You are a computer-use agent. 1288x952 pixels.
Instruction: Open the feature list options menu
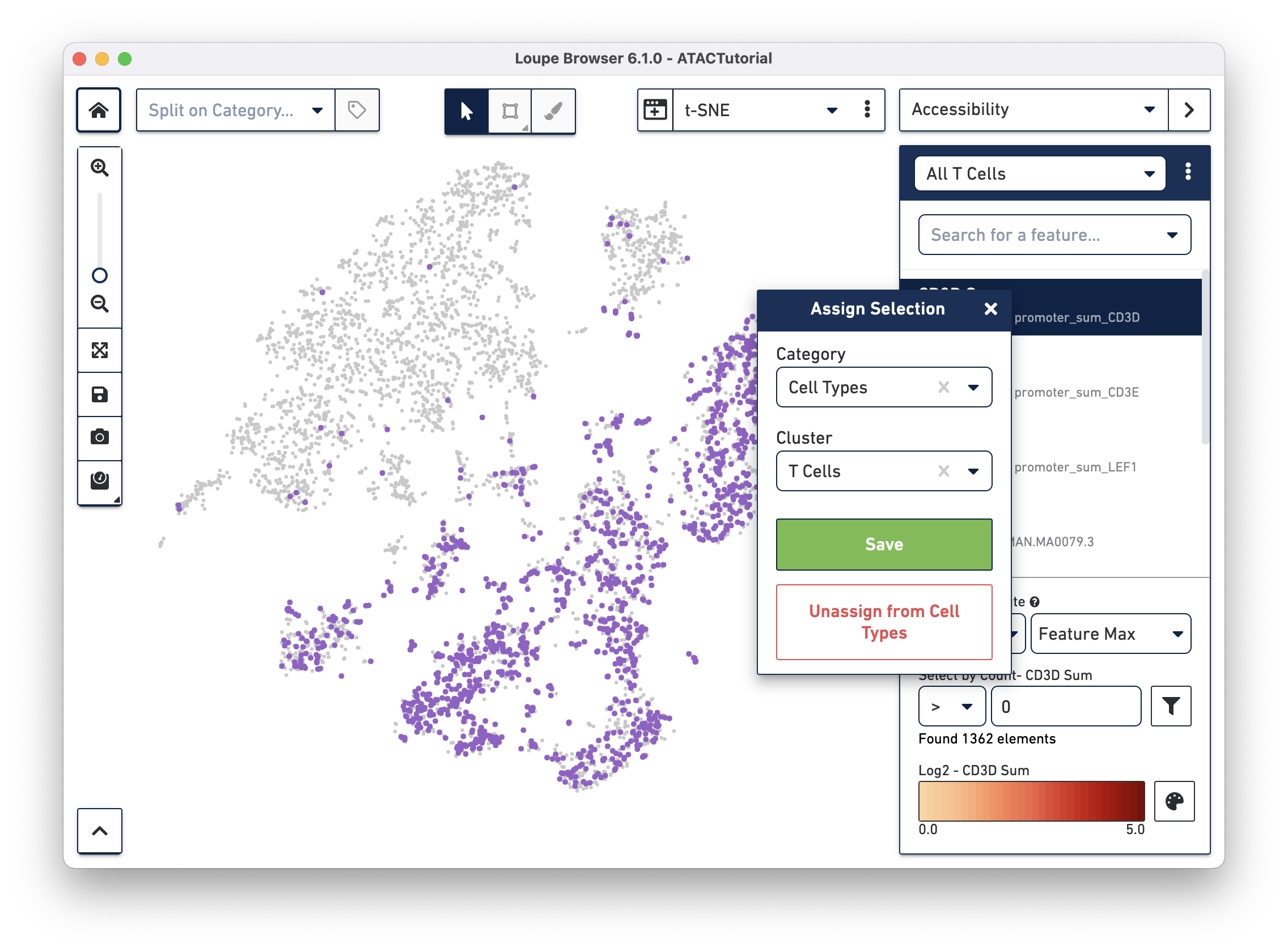[1188, 172]
